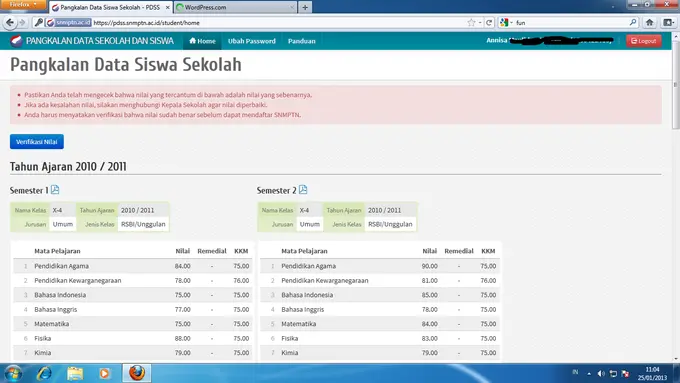Click Semester 1 Bahasa Inggris row label
680x383 pixels.
pyautogui.click(x=56, y=309)
